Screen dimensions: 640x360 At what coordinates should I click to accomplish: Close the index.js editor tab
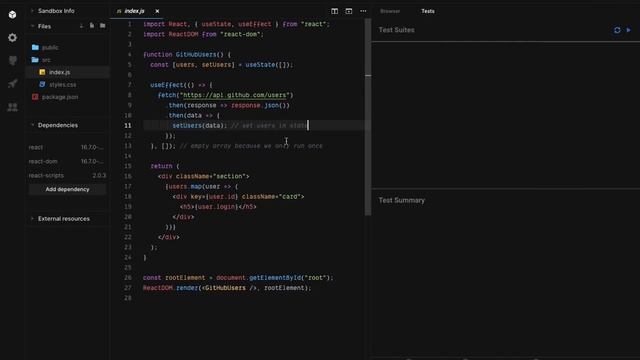[x=157, y=11]
